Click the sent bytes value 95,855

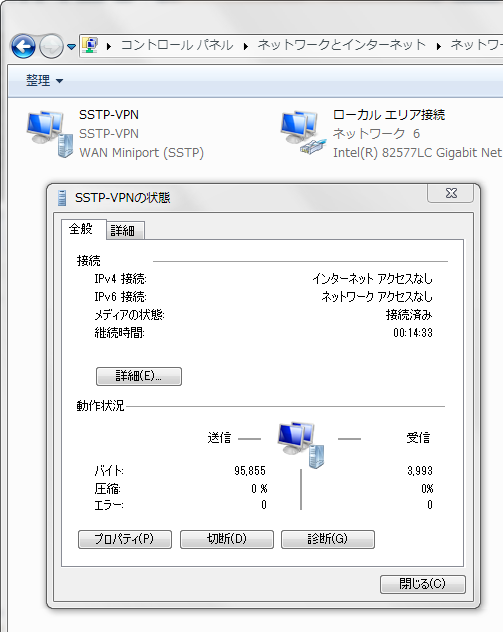250,471
